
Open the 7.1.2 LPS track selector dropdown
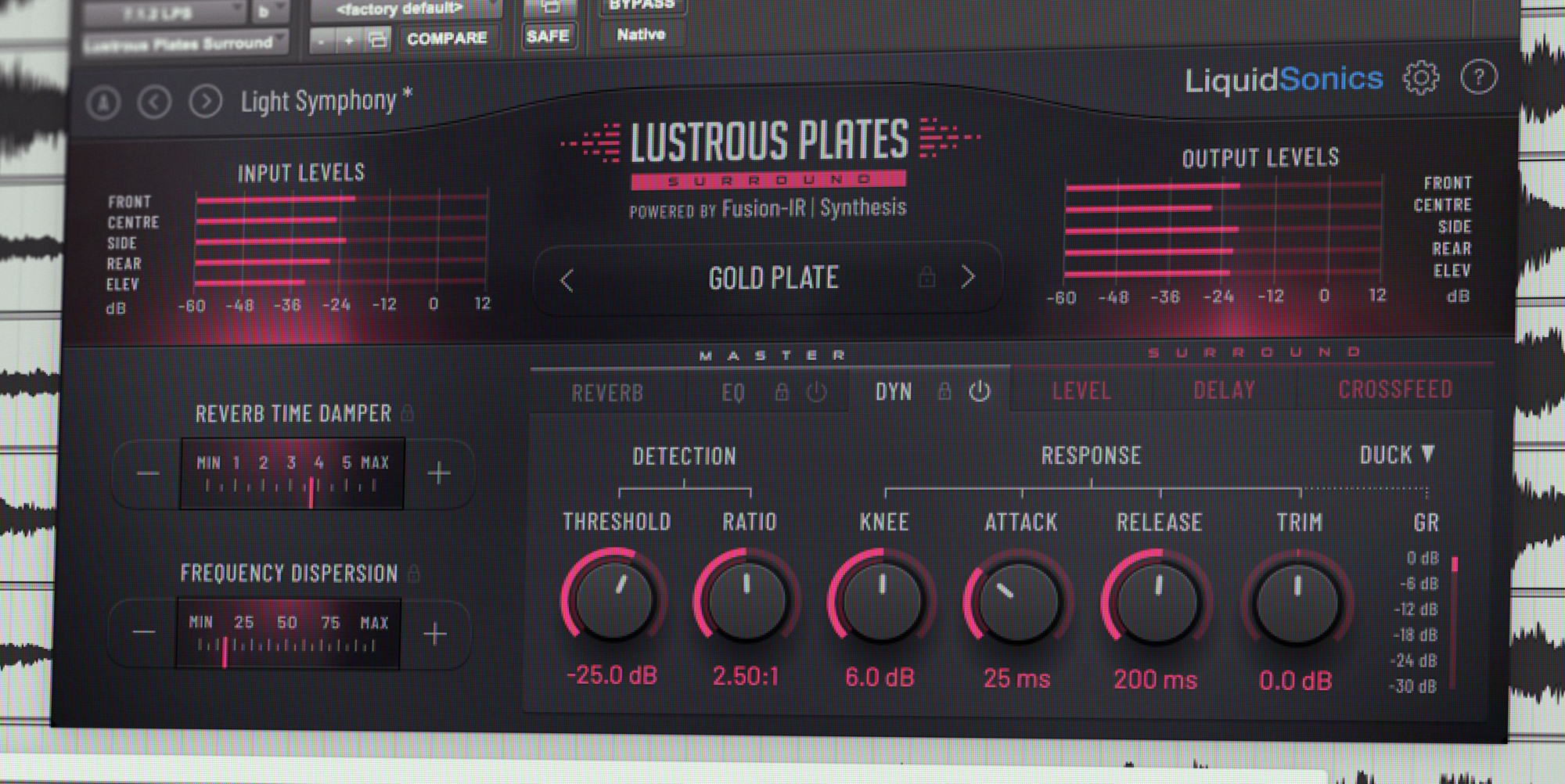pyautogui.click(x=164, y=13)
